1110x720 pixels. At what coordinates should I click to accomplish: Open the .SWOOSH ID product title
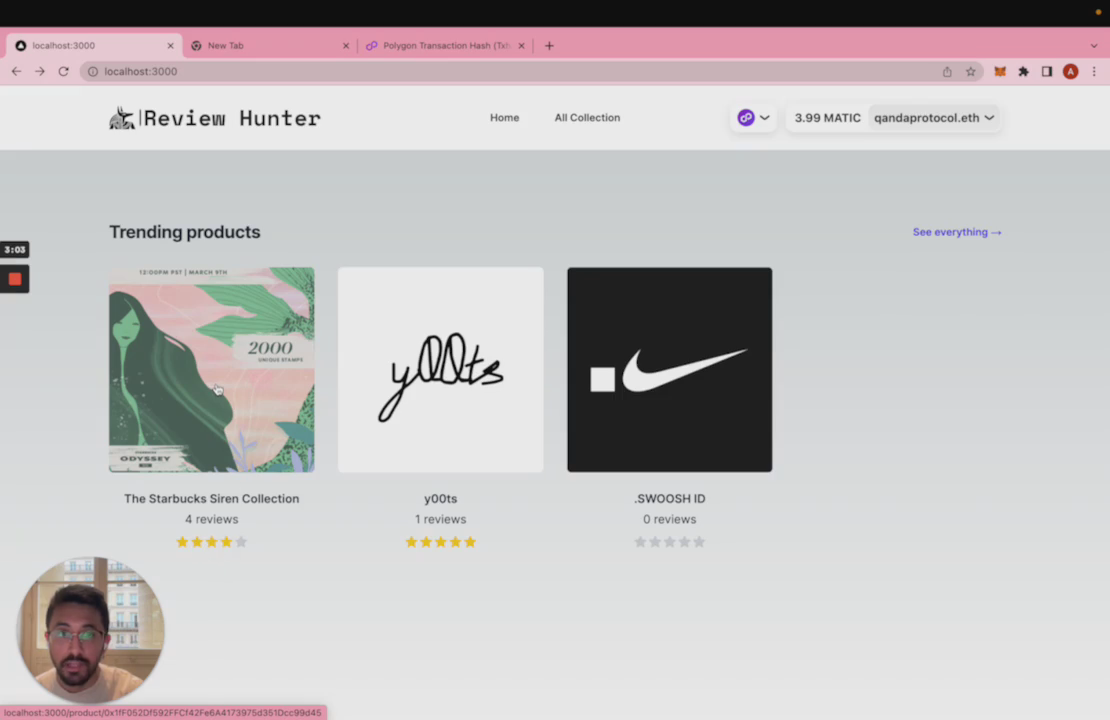(670, 498)
